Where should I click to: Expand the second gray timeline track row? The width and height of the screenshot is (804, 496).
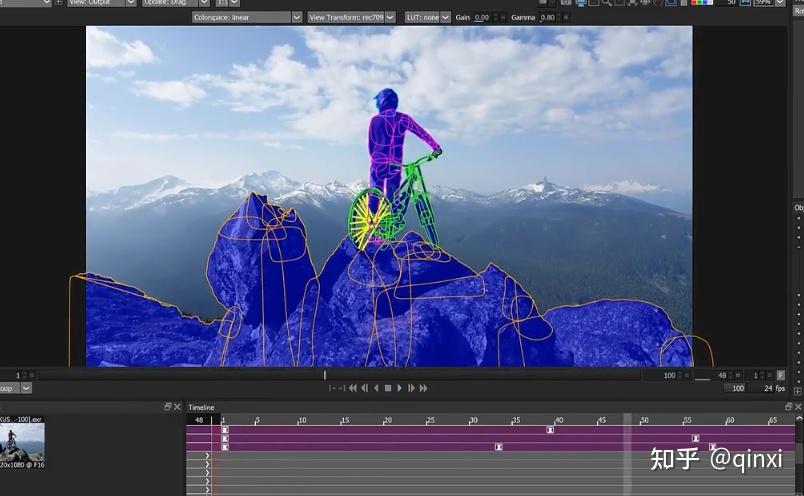[x=208, y=464]
